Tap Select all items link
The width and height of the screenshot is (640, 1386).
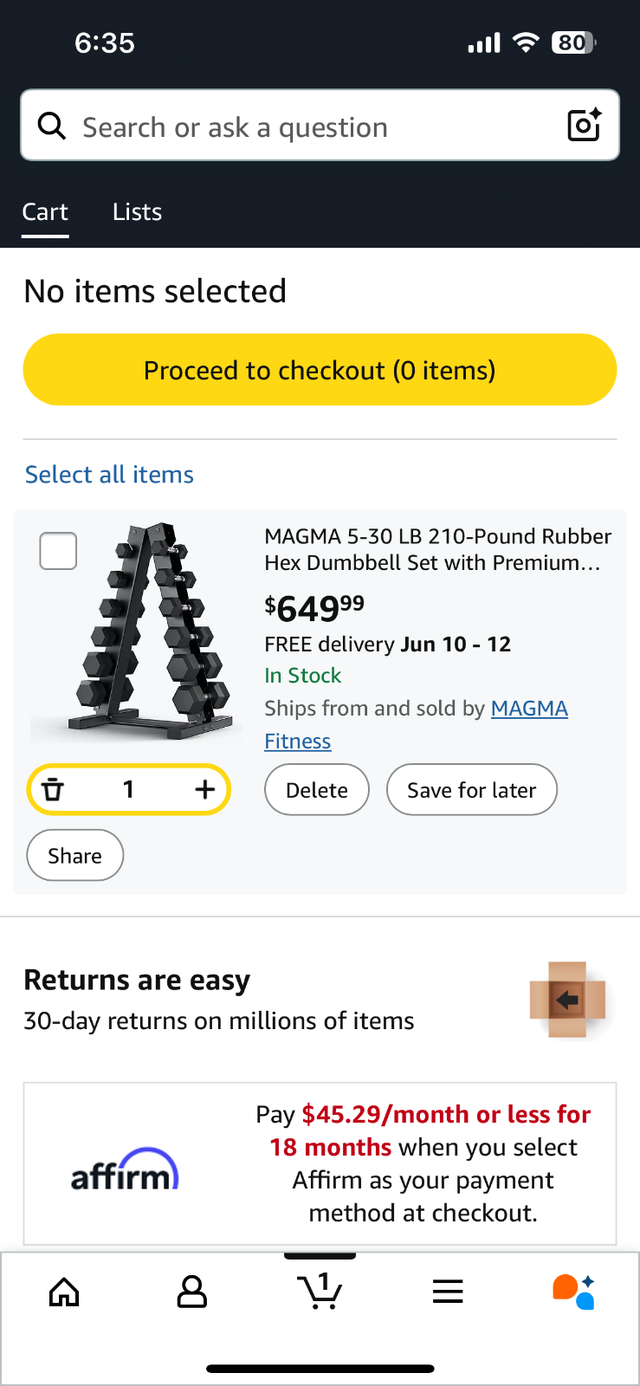click(109, 474)
